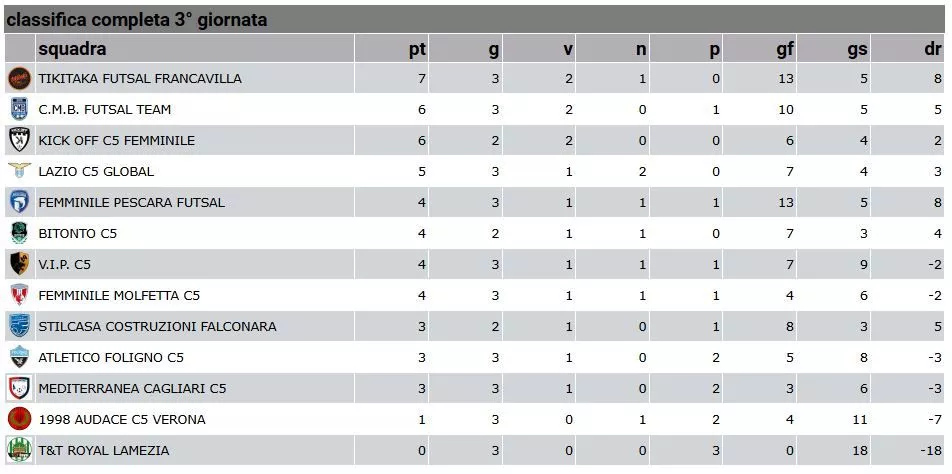The image size is (952, 474).
Task: Click the Kick Off C5 Femminile crest
Action: tap(19, 140)
